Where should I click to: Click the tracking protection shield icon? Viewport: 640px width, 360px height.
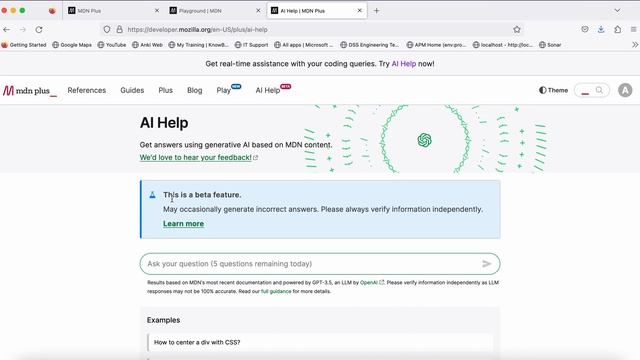(107, 29)
